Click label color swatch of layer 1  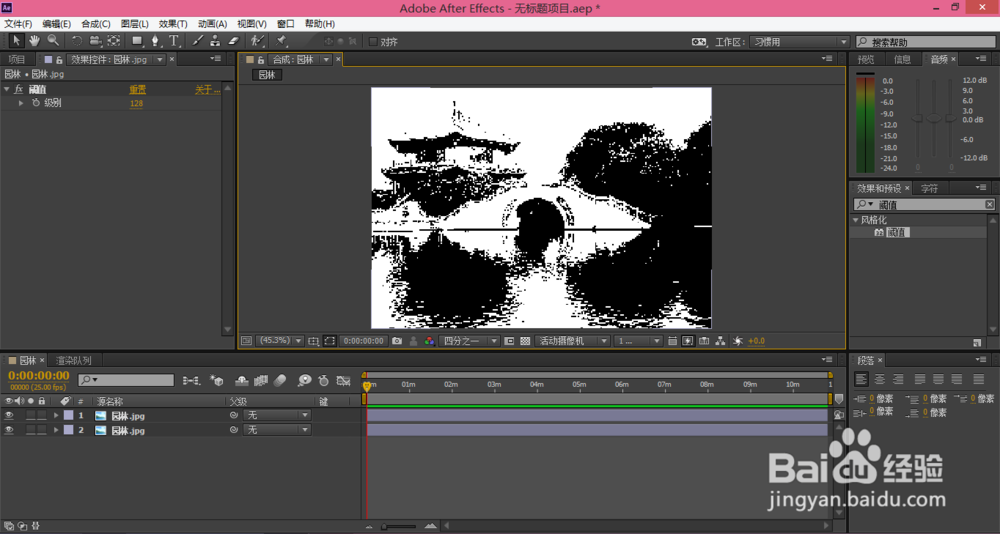click(x=68, y=415)
